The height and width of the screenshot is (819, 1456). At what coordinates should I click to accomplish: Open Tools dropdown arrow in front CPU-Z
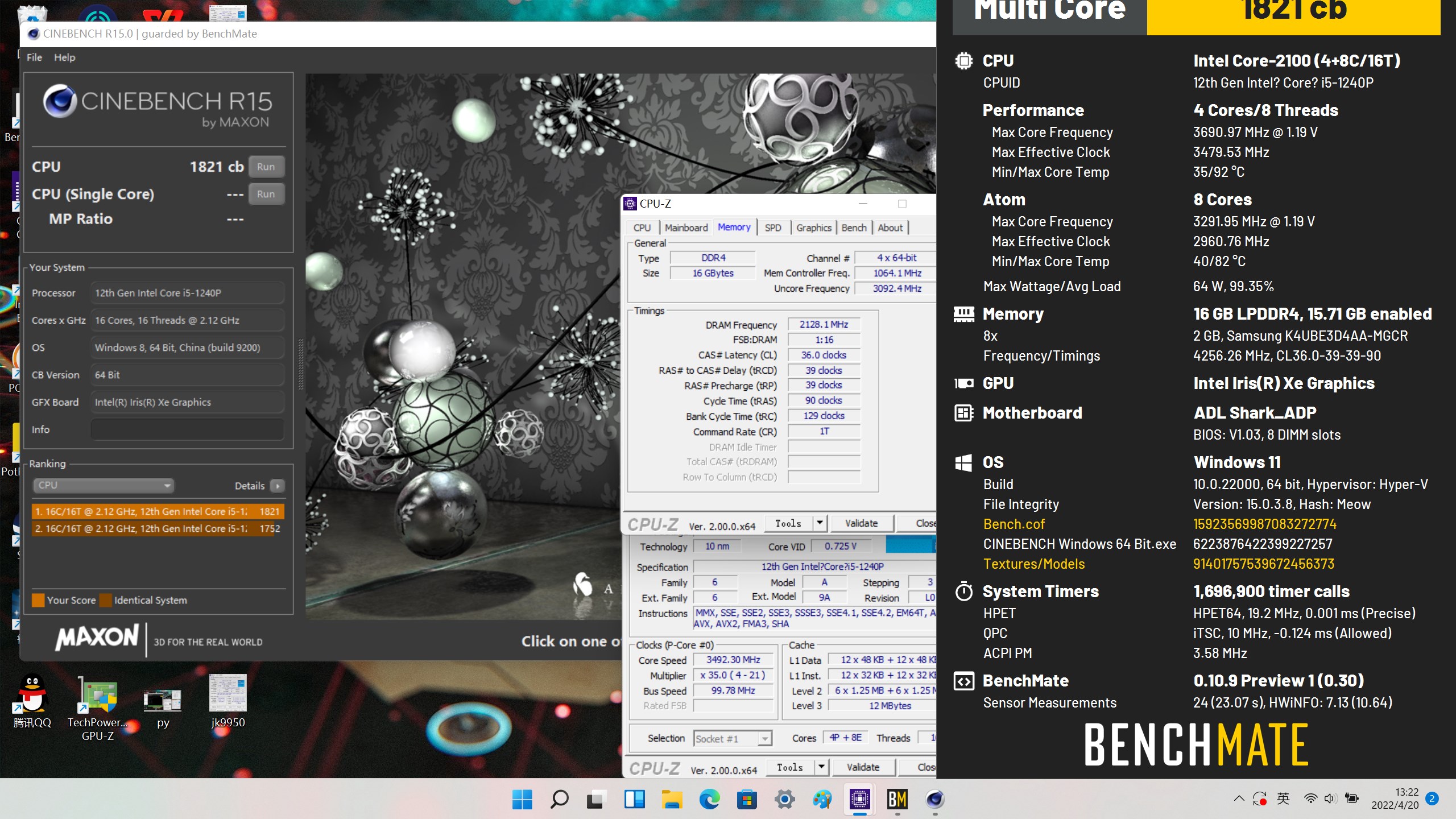coord(820,523)
